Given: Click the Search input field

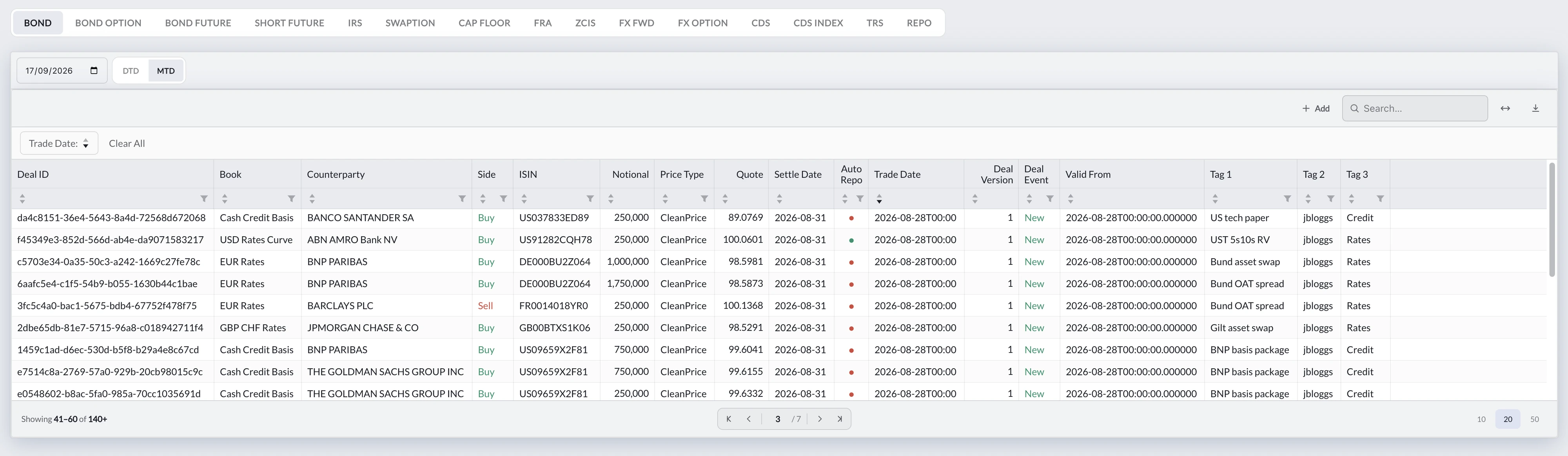Looking at the screenshot, I should pos(1415,108).
